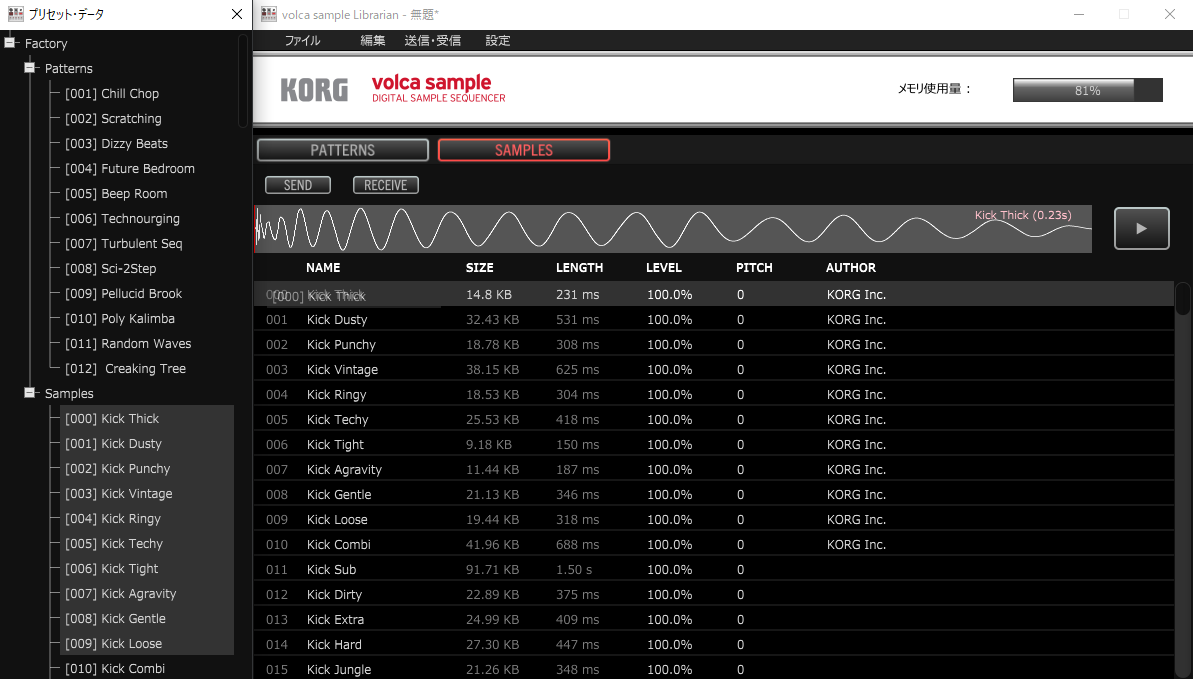
Task: Click the LEVEL column header
Action: pyautogui.click(x=663, y=268)
